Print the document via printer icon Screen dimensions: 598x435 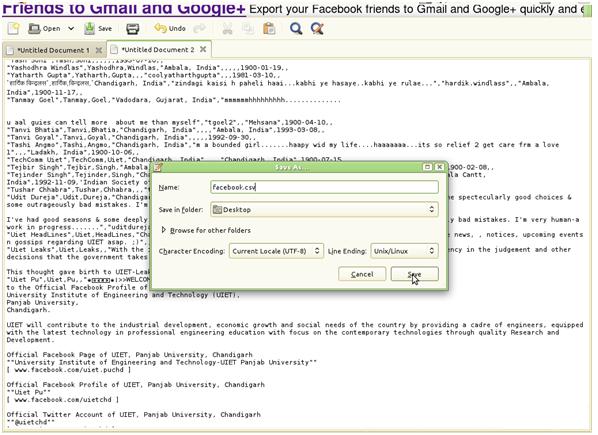(x=133, y=29)
